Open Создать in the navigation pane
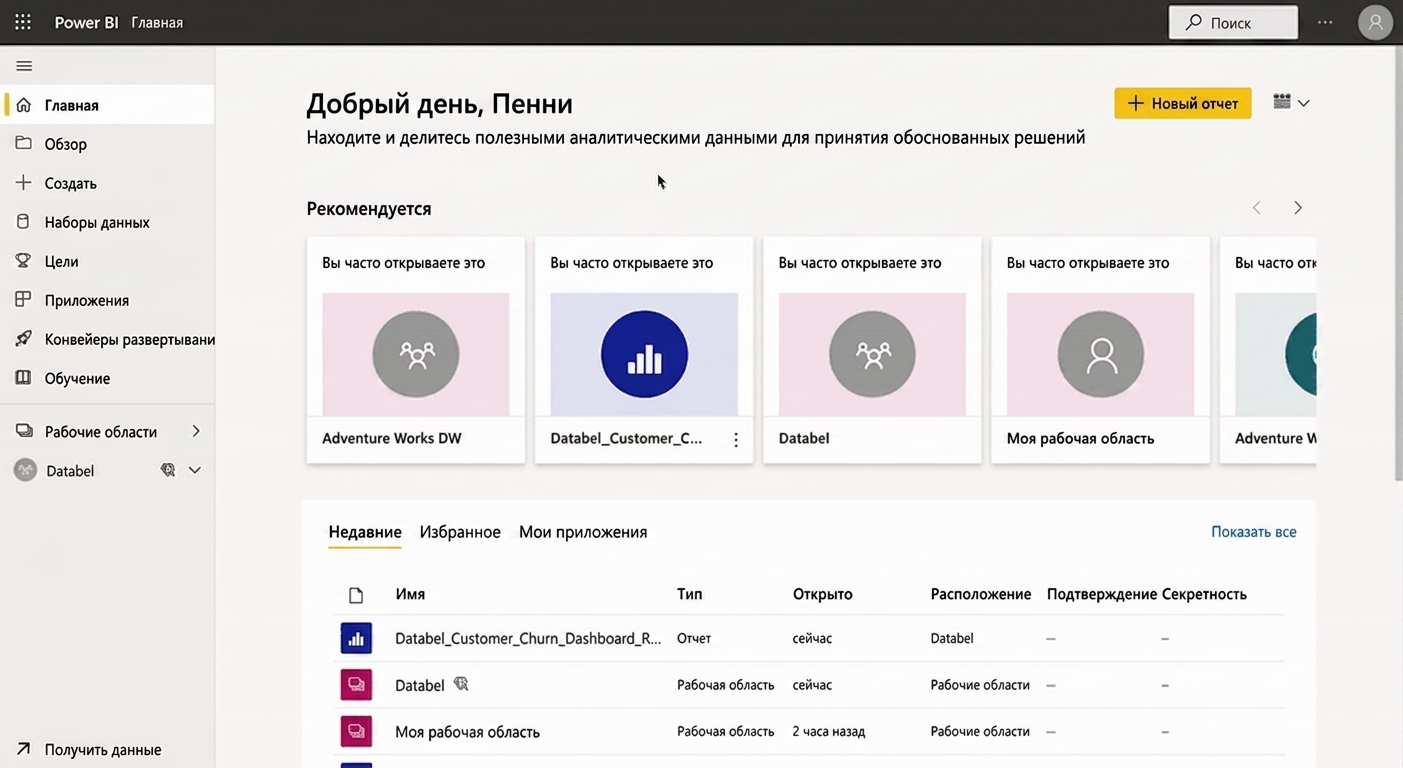The height and width of the screenshot is (768, 1403). [108, 183]
